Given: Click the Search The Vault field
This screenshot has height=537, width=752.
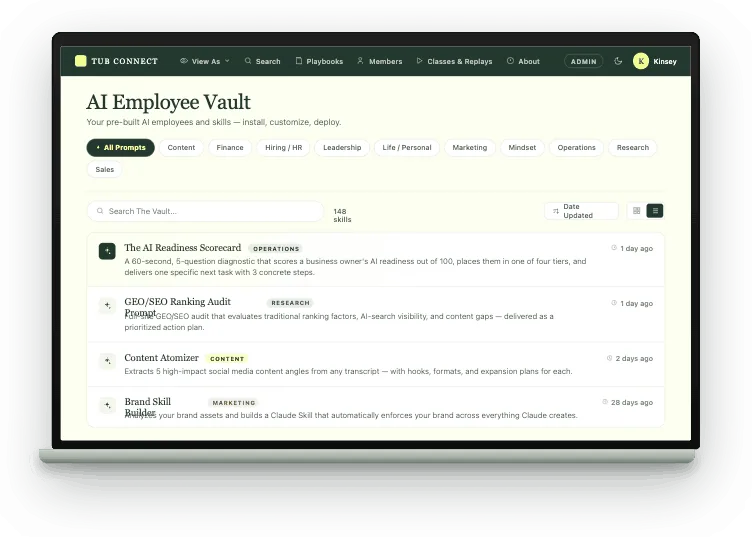Looking at the screenshot, I should tap(205, 211).
